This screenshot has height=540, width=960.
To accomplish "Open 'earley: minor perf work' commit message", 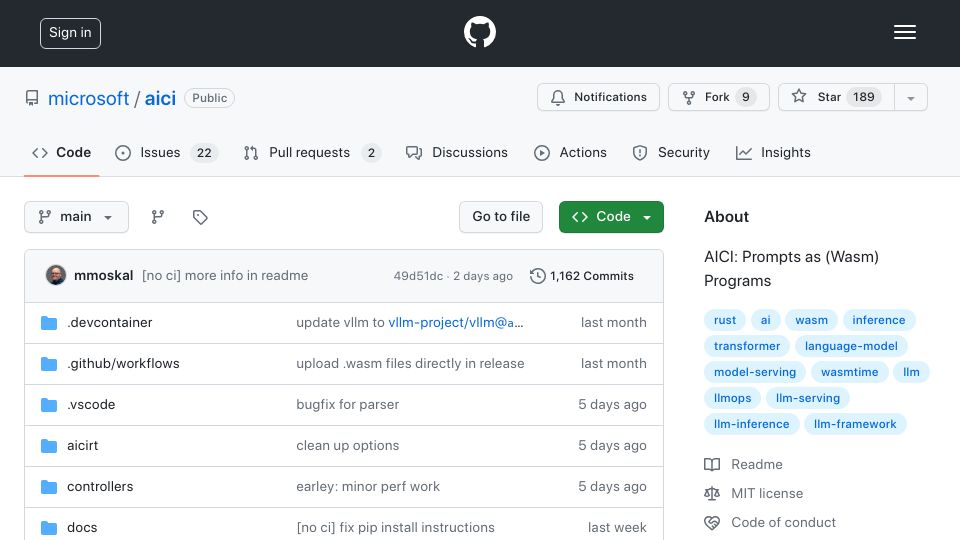I will coord(368,487).
